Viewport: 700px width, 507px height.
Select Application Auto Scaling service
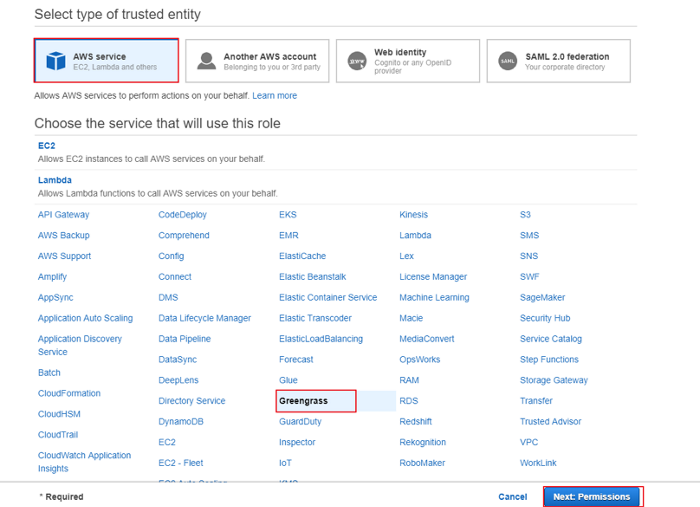(85, 318)
